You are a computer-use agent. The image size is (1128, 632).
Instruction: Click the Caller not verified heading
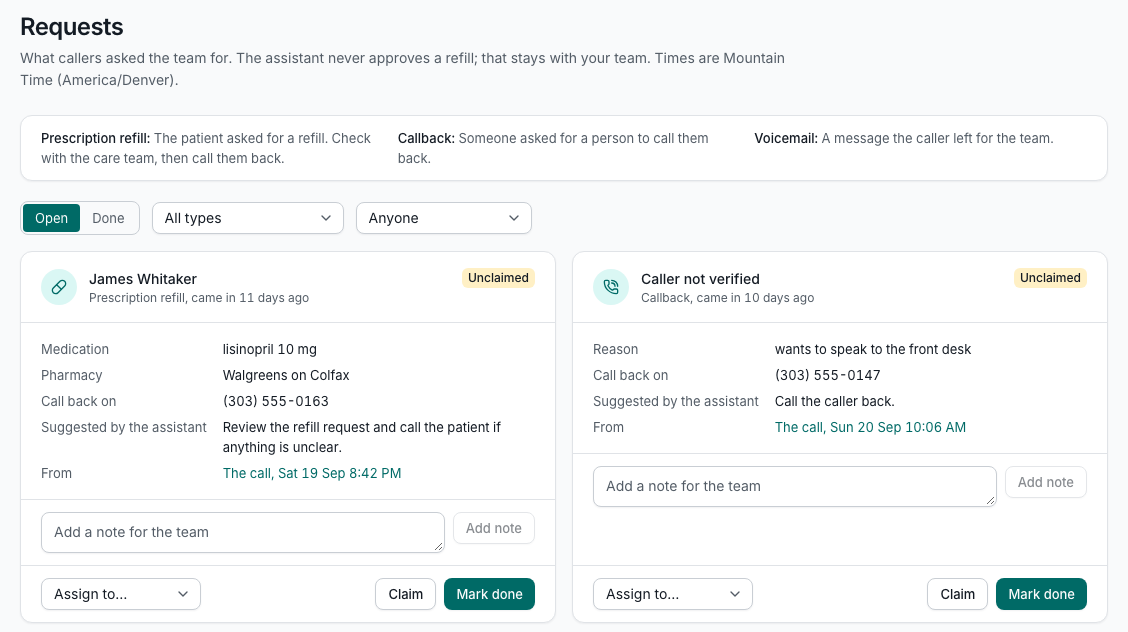(700, 279)
